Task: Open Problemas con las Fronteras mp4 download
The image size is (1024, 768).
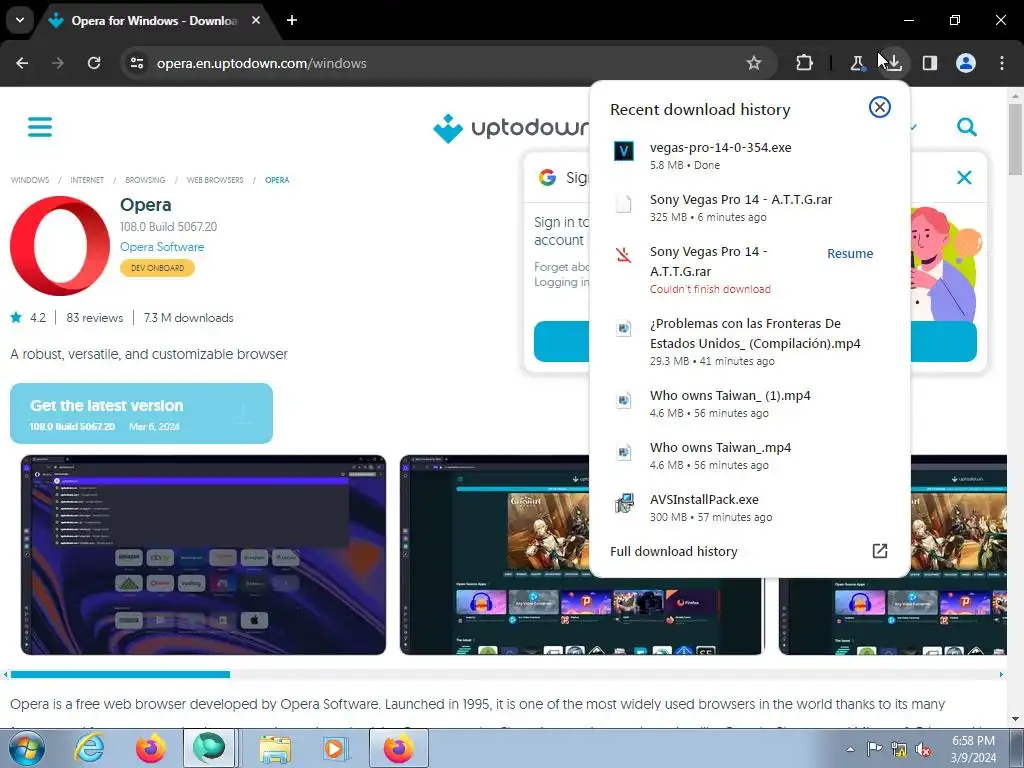Action: pos(749,342)
